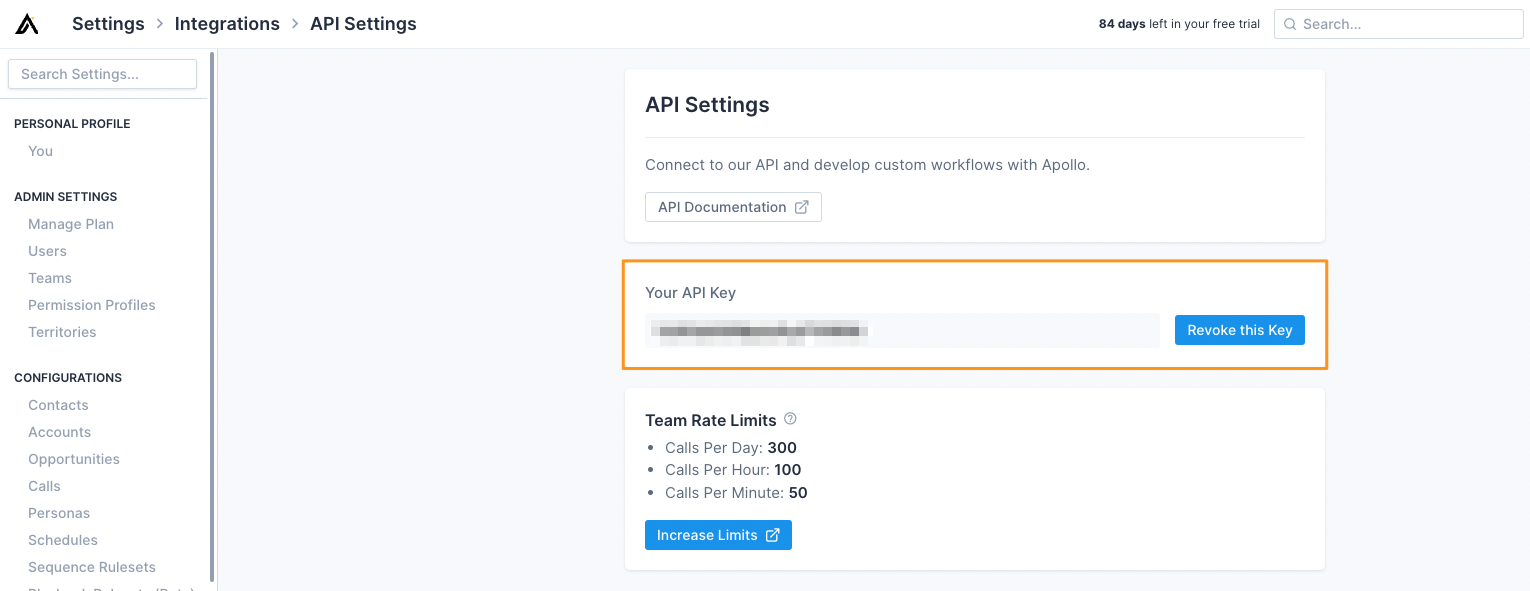Select Permission Profiles in the sidebar
1530x591 pixels.
92,305
